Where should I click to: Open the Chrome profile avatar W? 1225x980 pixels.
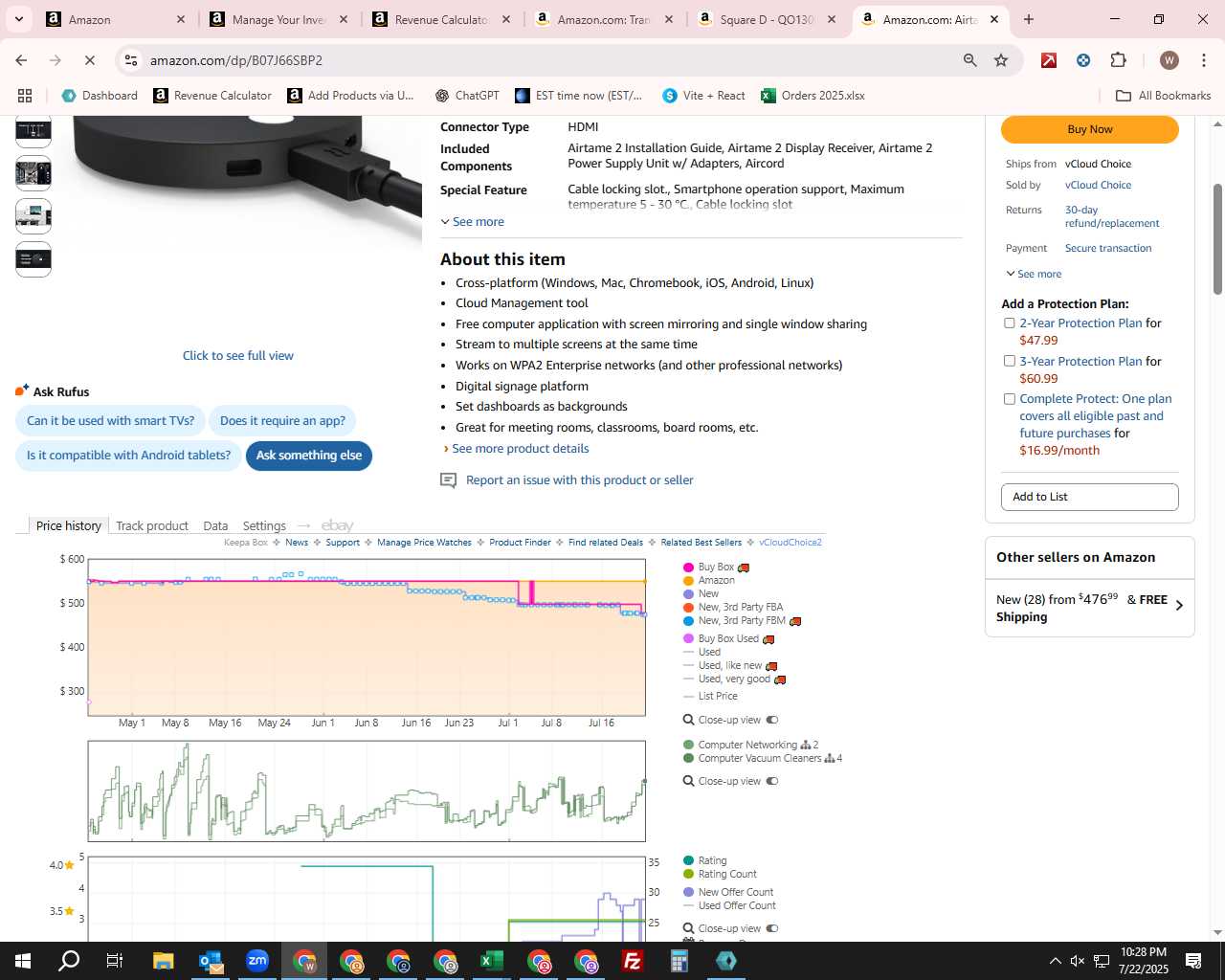pyautogui.click(x=1169, y=60)
